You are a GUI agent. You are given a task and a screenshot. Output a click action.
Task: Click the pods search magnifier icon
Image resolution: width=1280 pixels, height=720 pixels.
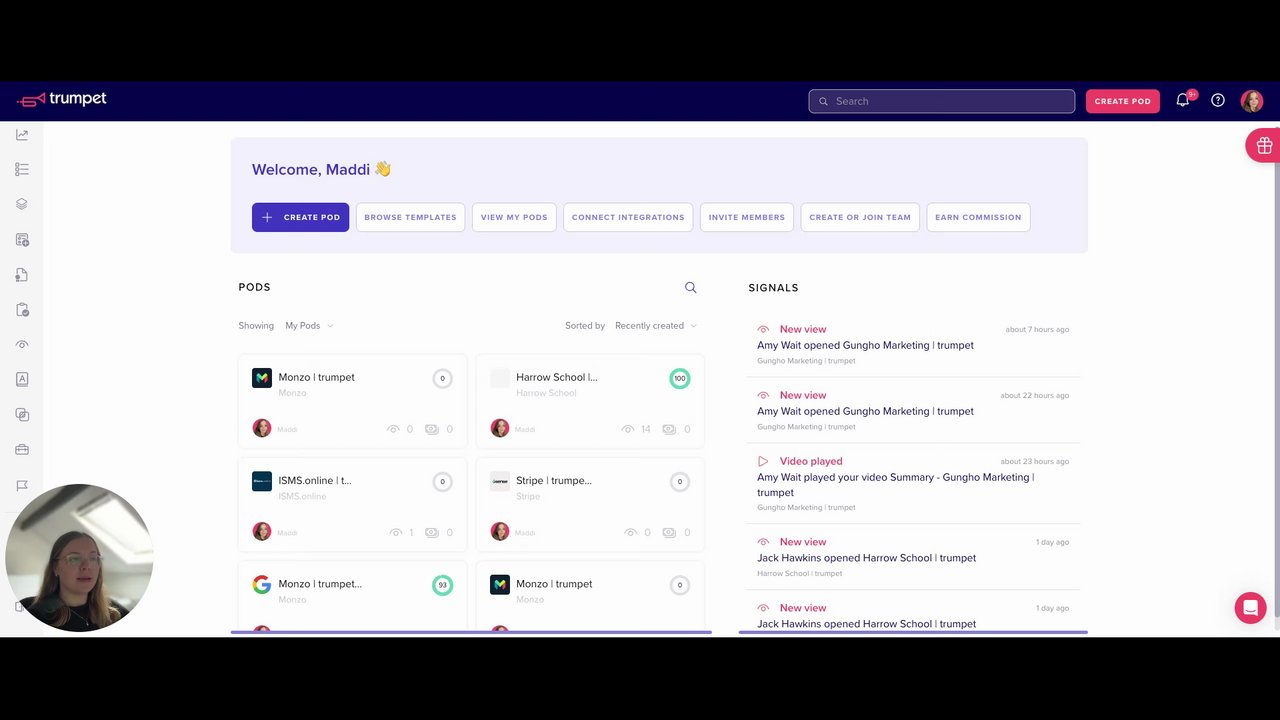690,287
